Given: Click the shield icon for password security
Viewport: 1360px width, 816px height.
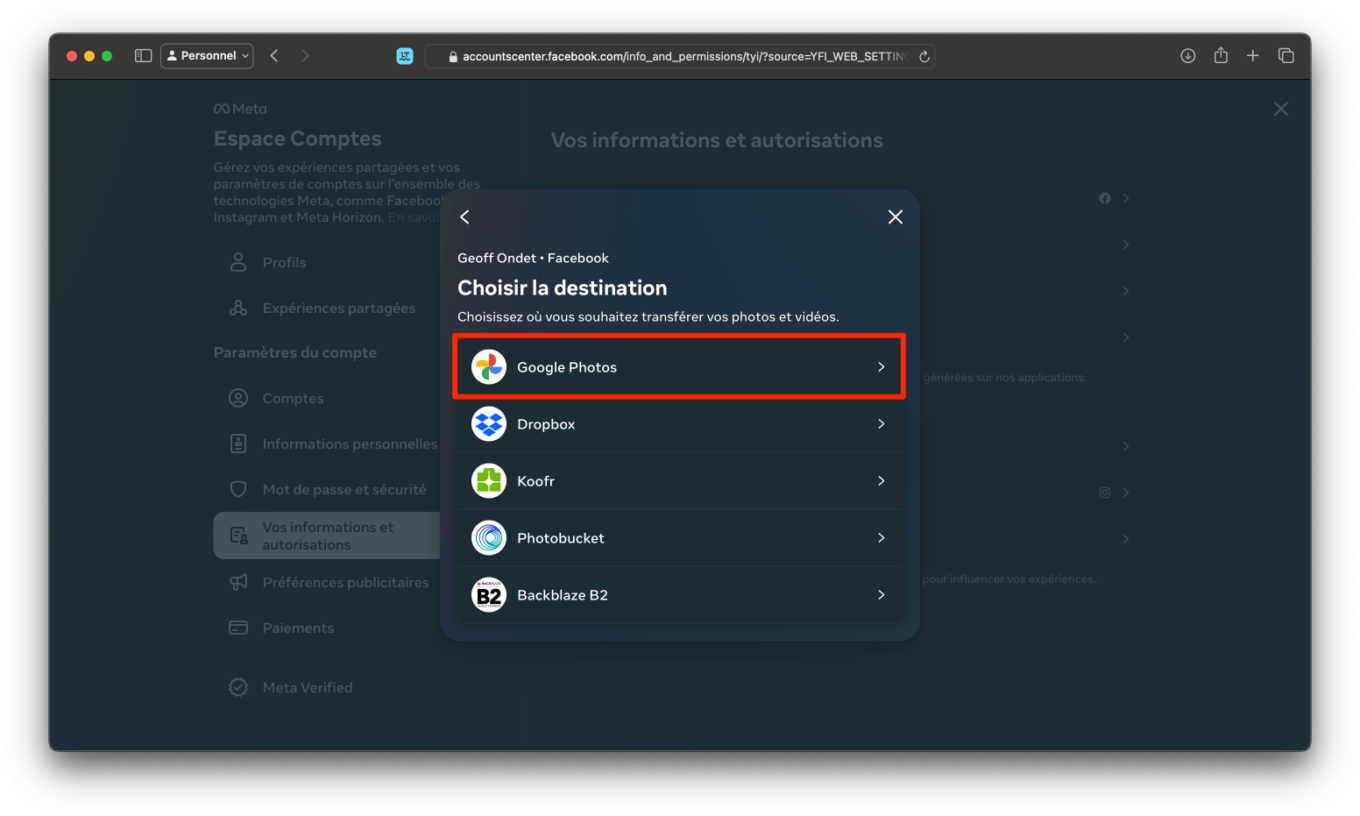Looking at the screenshot, I should [x=238, y=490].
